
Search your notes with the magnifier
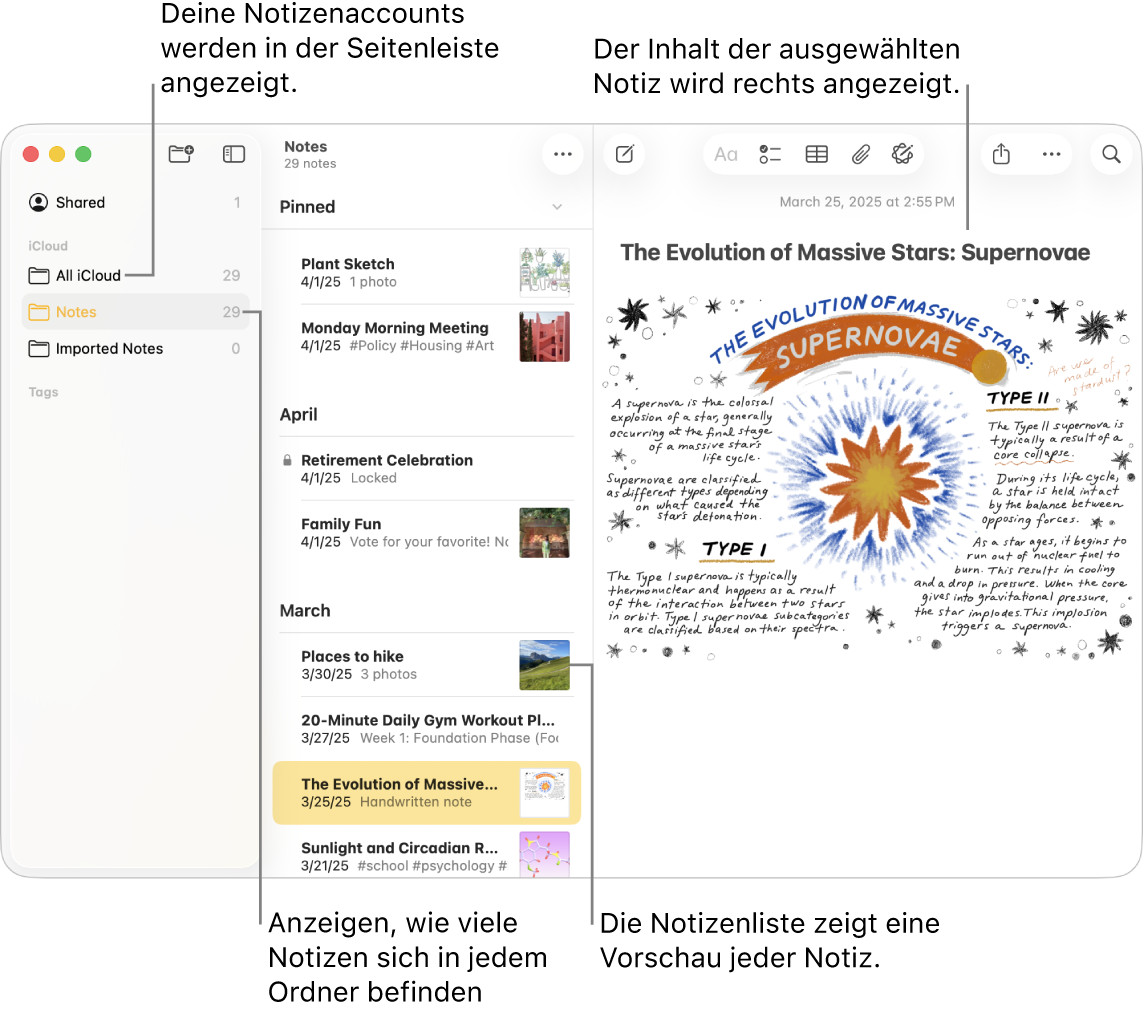pyautogui.click(x=1111, y=154)
